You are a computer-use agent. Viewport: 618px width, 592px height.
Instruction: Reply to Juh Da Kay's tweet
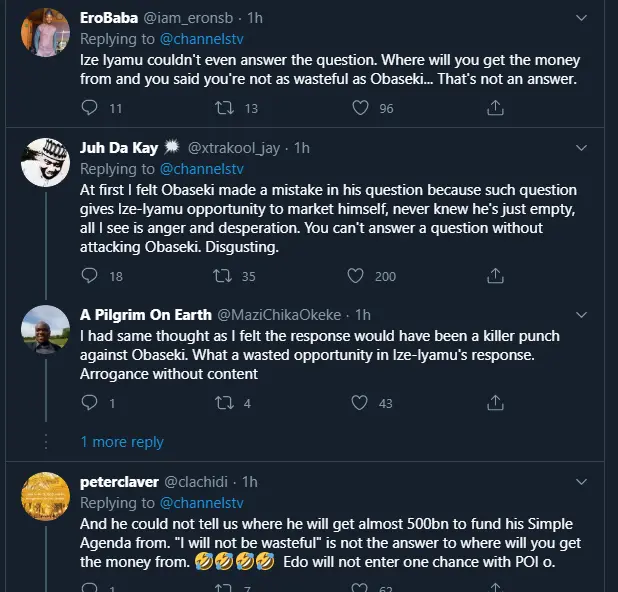click(89, 276)
